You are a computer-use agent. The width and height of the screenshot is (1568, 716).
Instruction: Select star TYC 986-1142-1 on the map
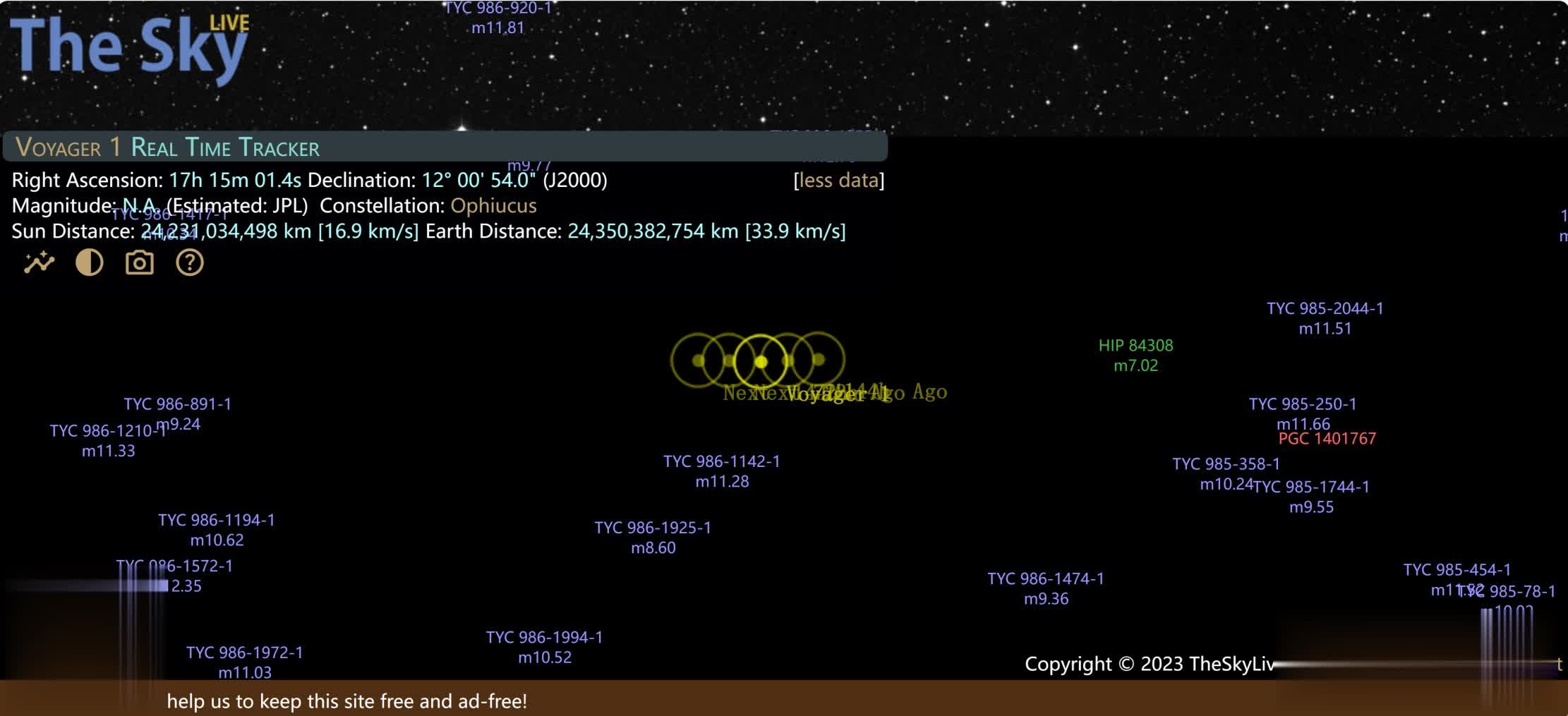coord(721,461)
